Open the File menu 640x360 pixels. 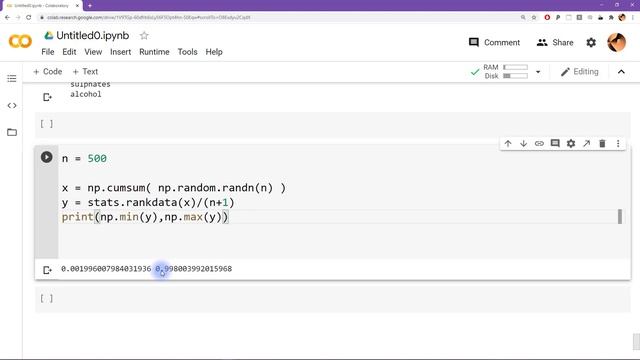(48, 52)
